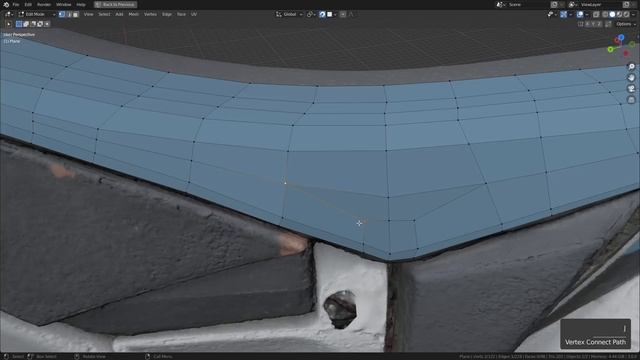Click the new scene icon
The height and width of the screenshot is (360, 640).
(x=554, y=4)
